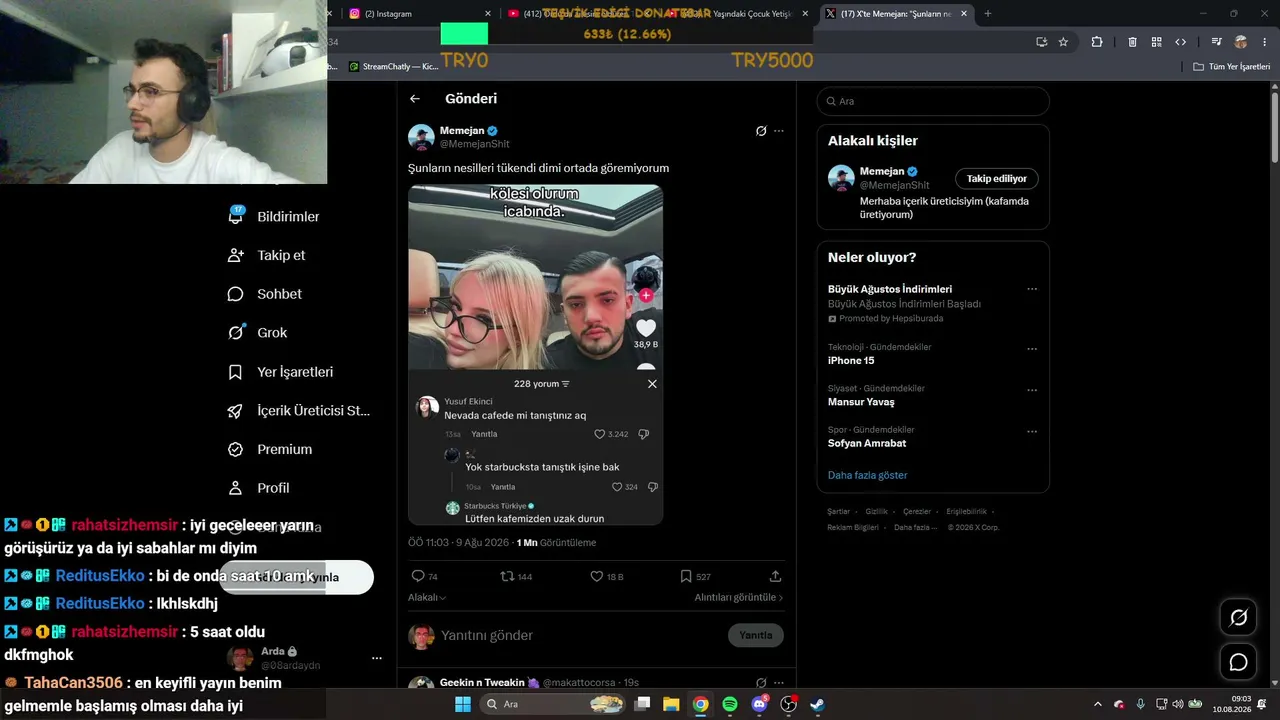Open the Sofyan Amrabat trending topic
The width and height of the screenshot is (1280, 720).
[x=867, y=443]
